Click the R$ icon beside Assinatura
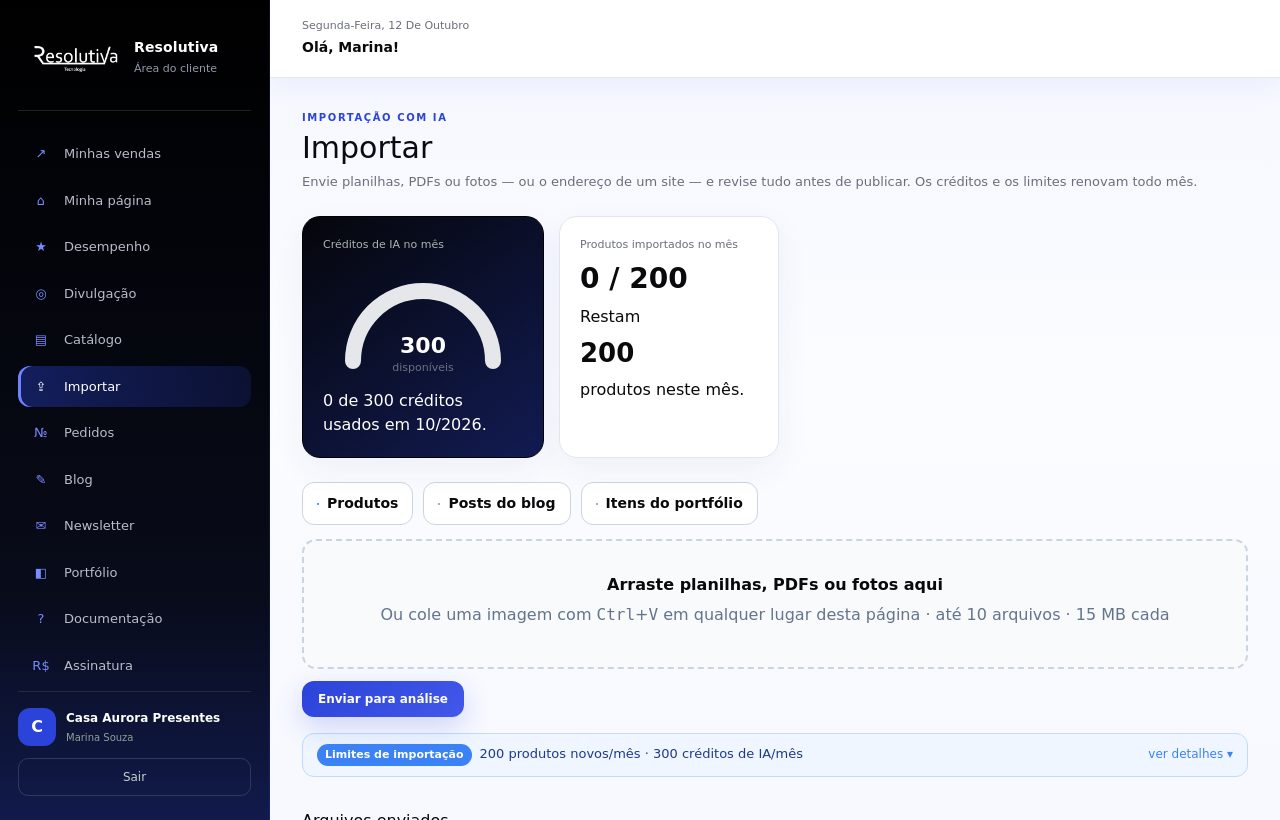The image size is (1280, 820). tap(41, 666)
